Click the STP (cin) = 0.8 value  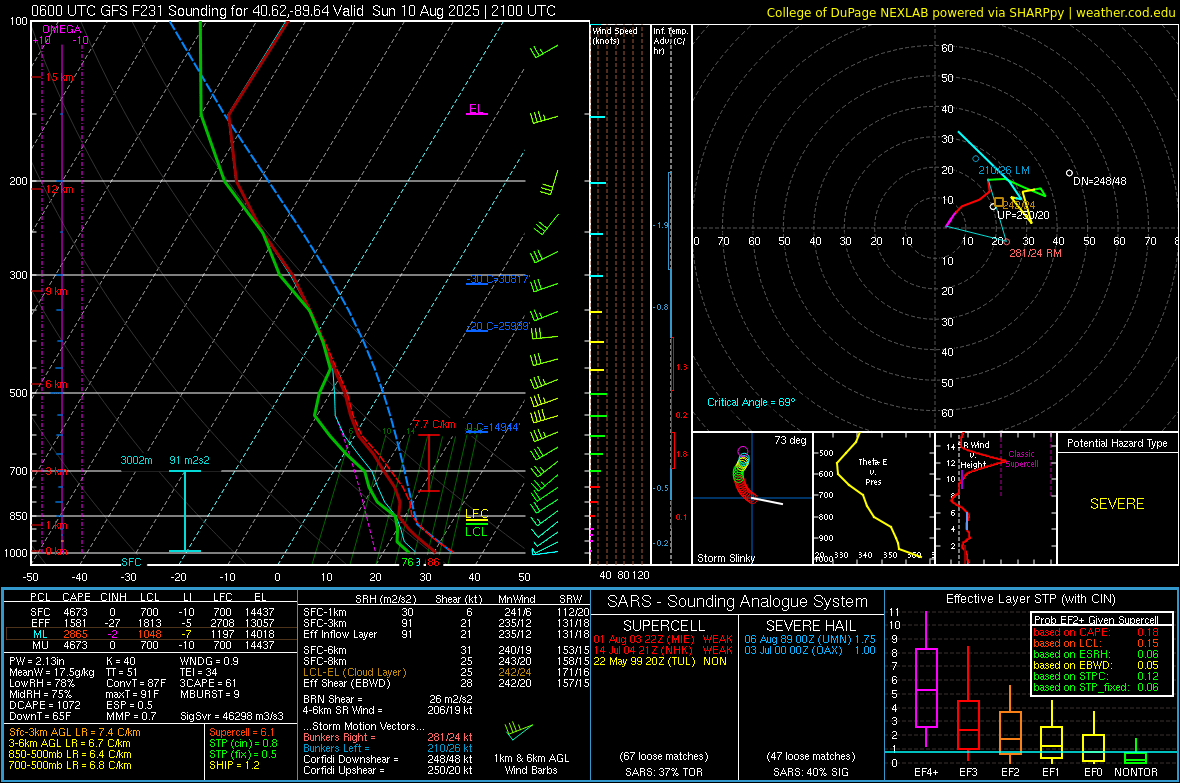[243, 744]
